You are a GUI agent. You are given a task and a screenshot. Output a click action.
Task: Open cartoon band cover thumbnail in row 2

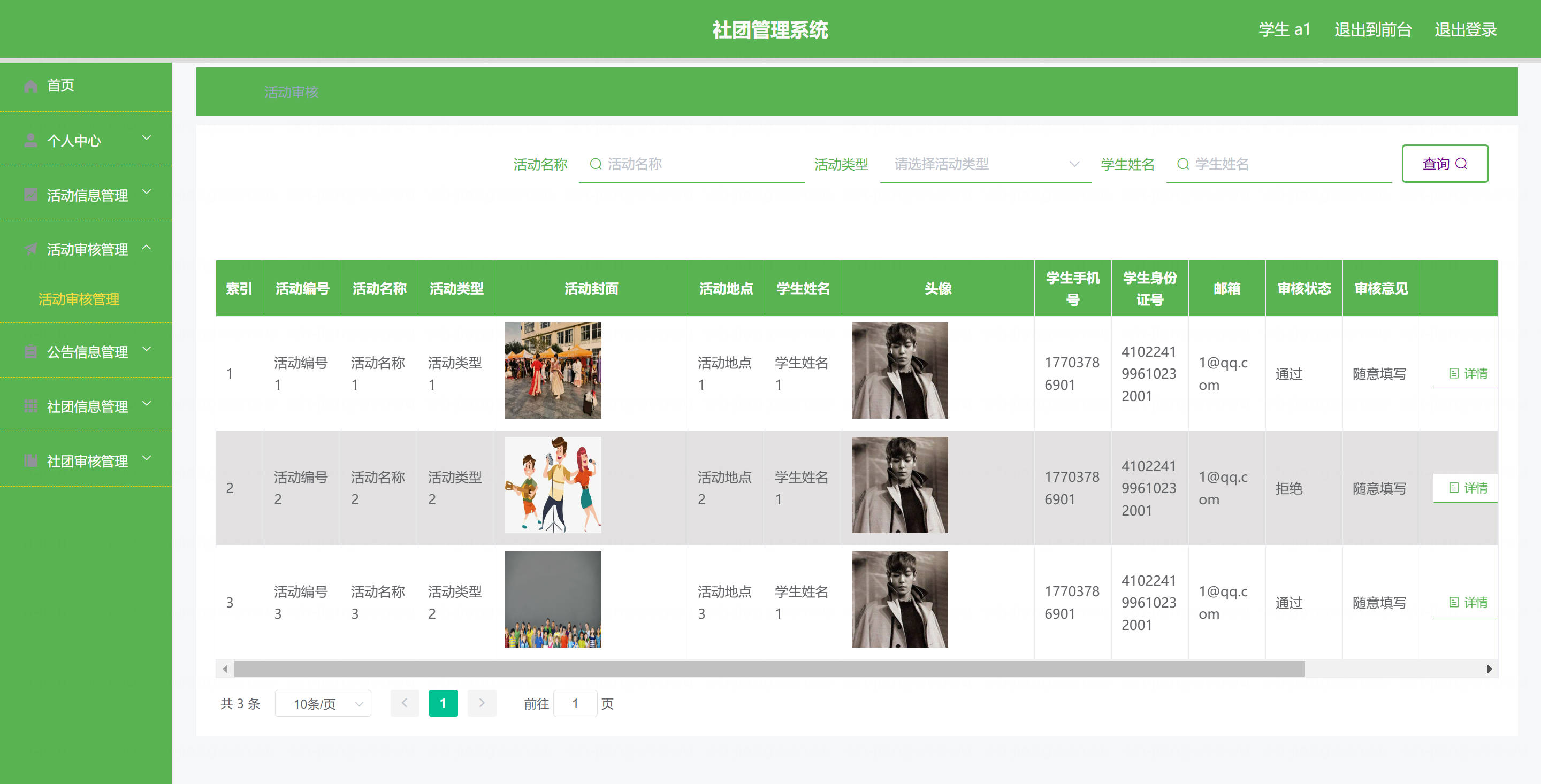point(553,485)
